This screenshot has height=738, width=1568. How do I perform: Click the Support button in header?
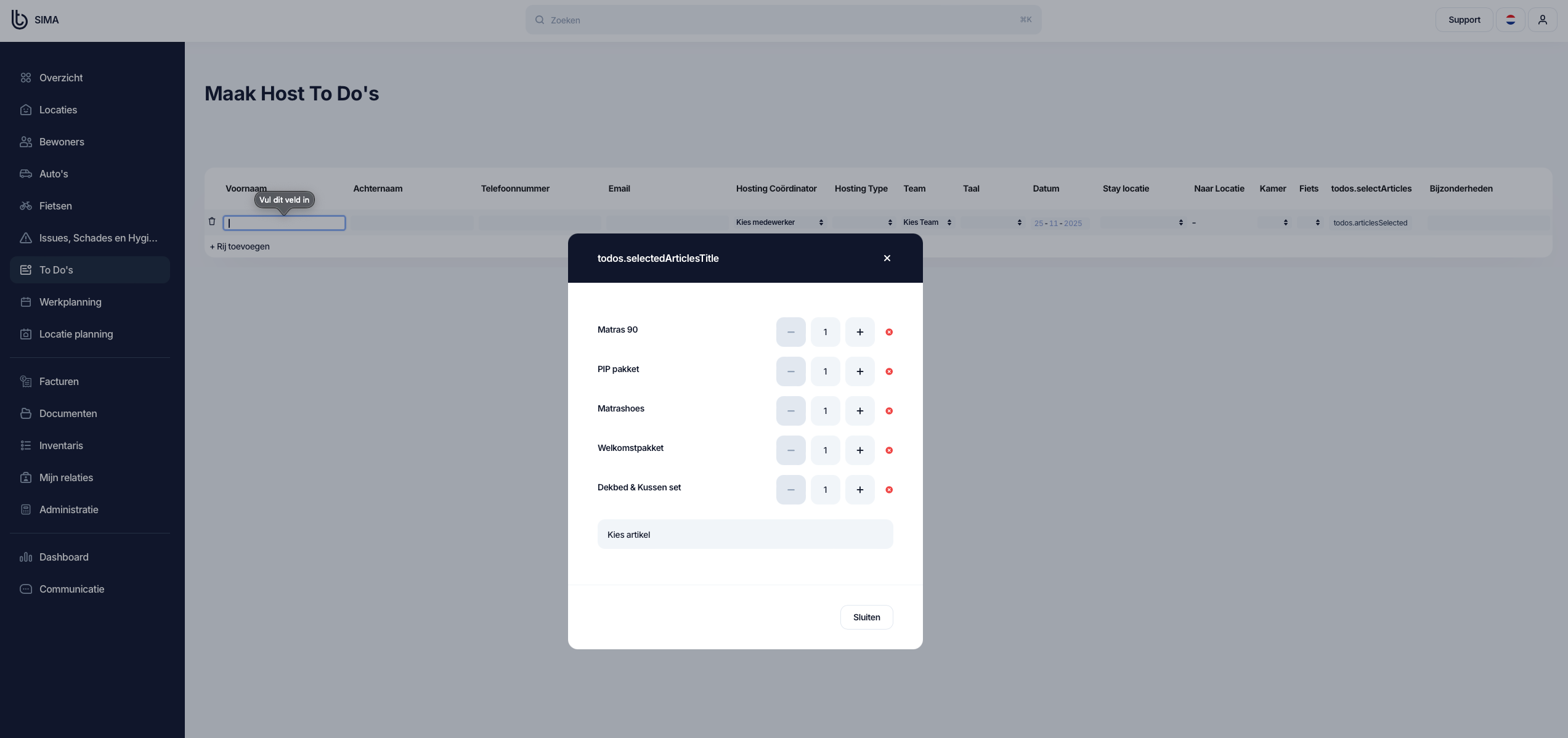tap(1464, 20)
